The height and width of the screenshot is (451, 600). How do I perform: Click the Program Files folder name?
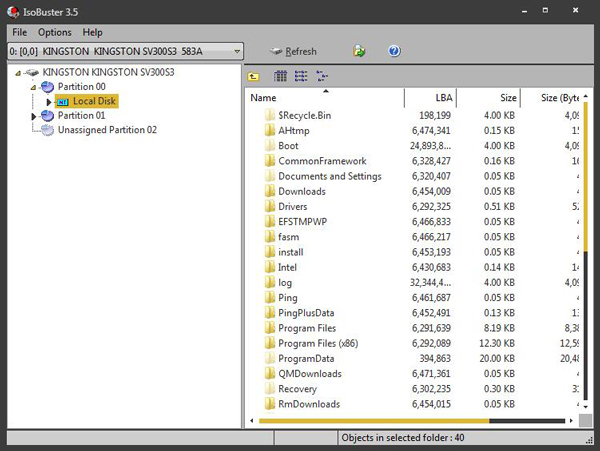coord(307,328)
